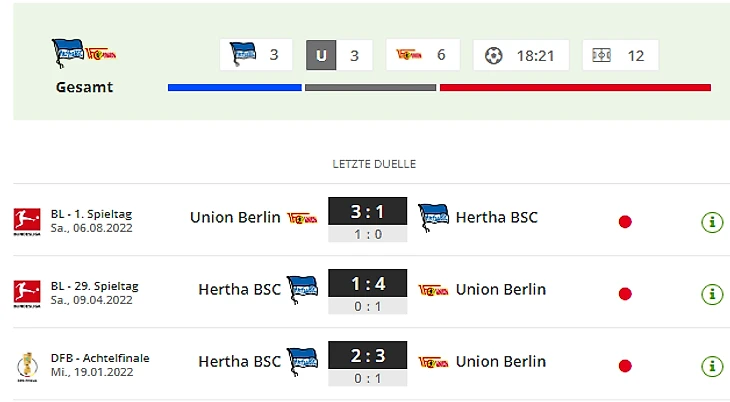Click the football goals icon showing 18:21
This screenshot has height=402, width=730.
[x=494, y=55]
